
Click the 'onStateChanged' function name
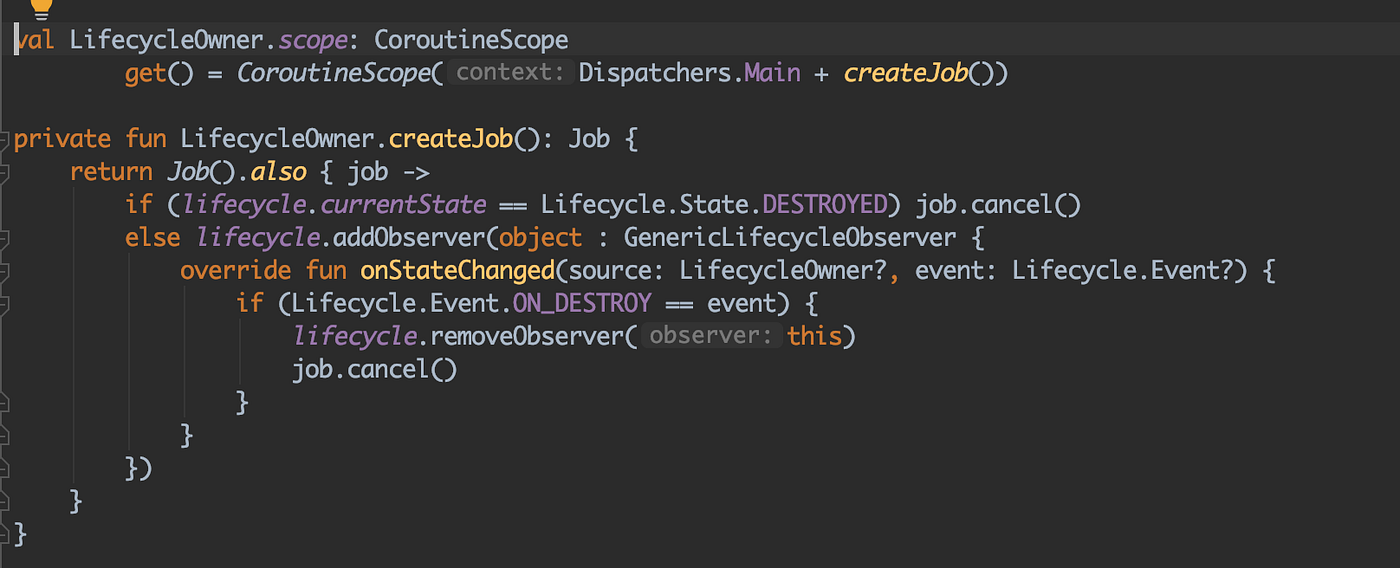coord(457,271)
